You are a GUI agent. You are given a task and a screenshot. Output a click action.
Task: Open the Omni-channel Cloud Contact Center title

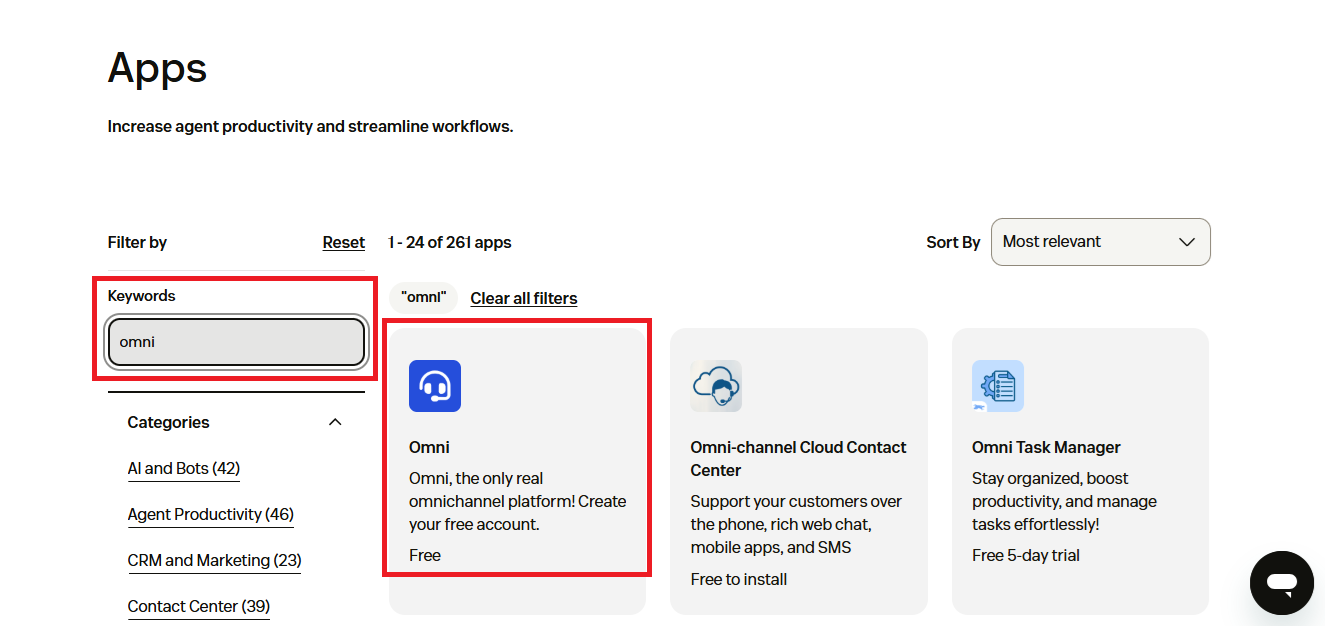[x=798, y=459]
